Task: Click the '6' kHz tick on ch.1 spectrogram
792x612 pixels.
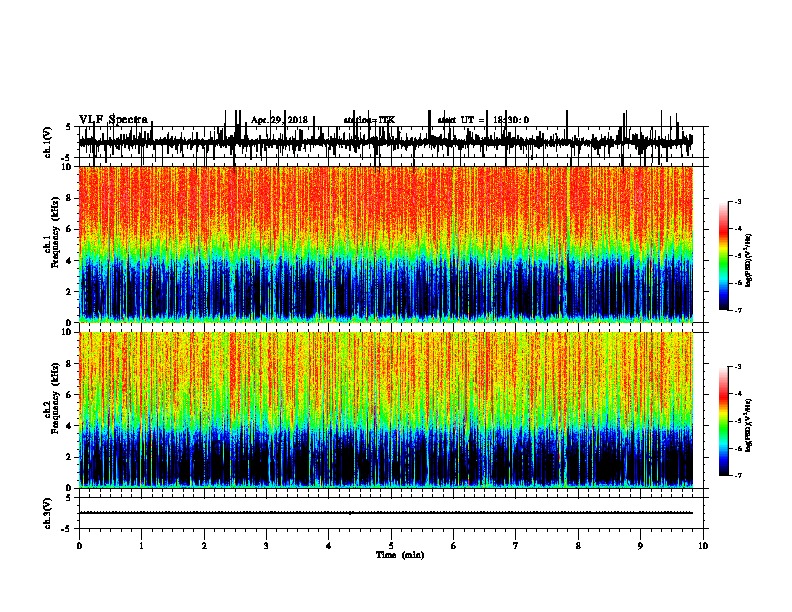Action: pyautogui.click(x=70, y=229)
